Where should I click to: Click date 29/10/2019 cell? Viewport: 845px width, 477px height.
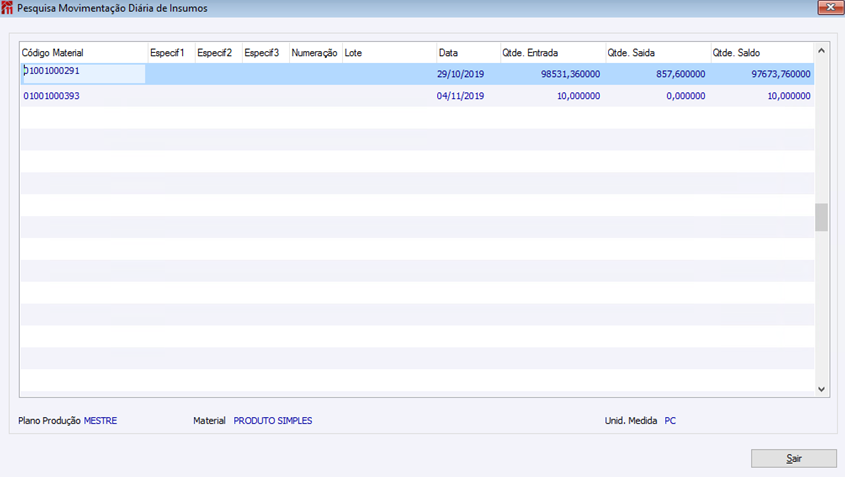[460, 74]
